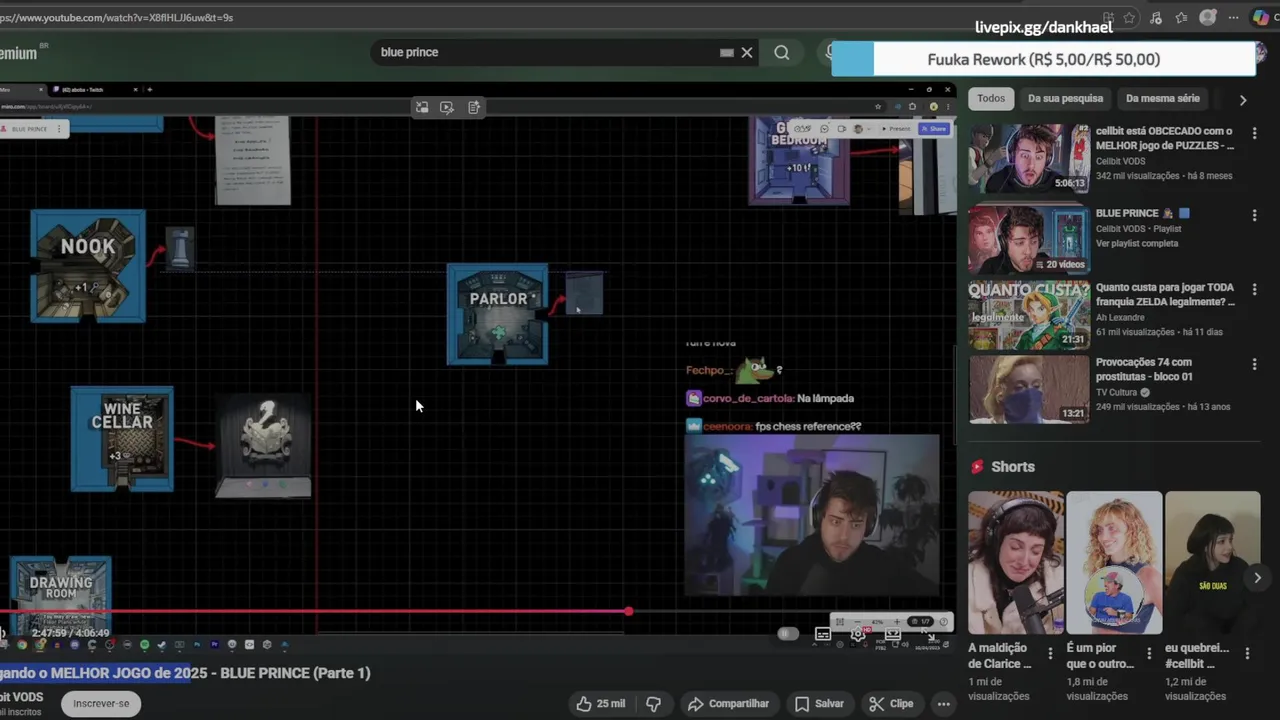This screenshot has height=720, width=1280.
Task: Dislike the video
Action: (654, 704)
